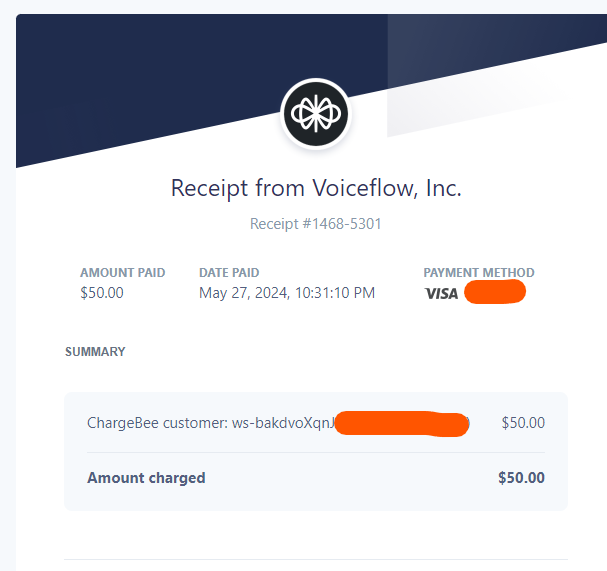
Task: Click the $50.00 line item price
Action: click(523, 423)
